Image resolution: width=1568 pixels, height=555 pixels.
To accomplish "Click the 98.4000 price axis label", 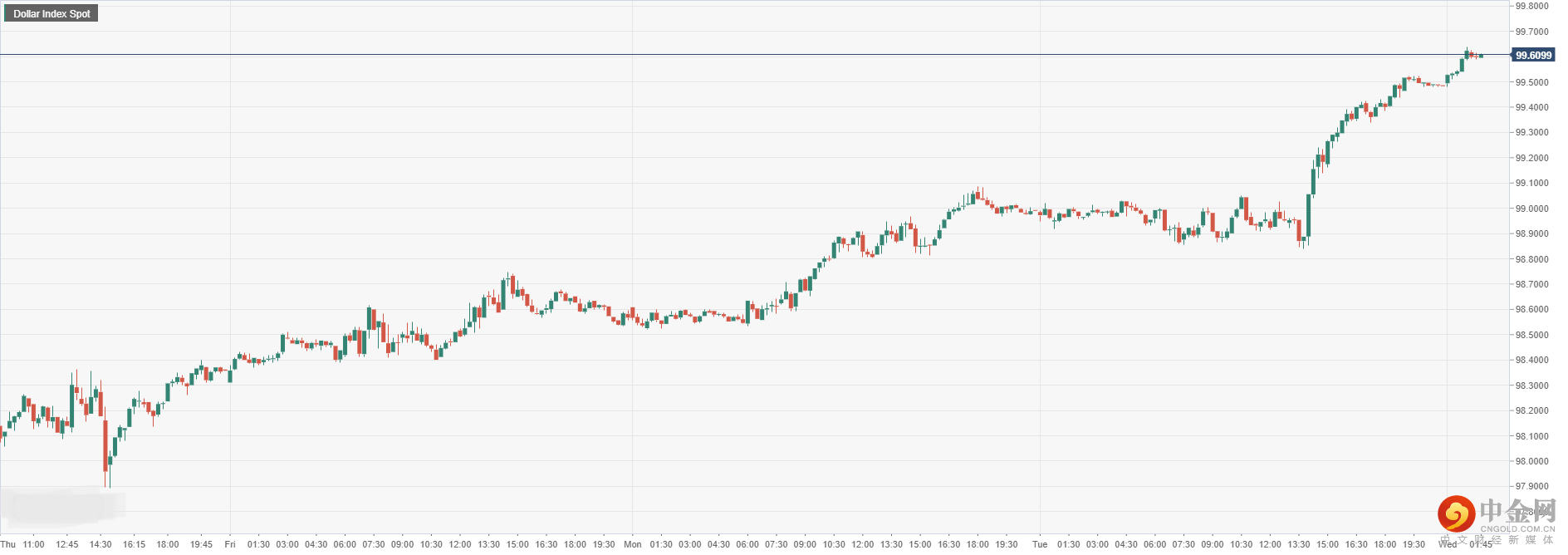I will tap(1531, 360).
